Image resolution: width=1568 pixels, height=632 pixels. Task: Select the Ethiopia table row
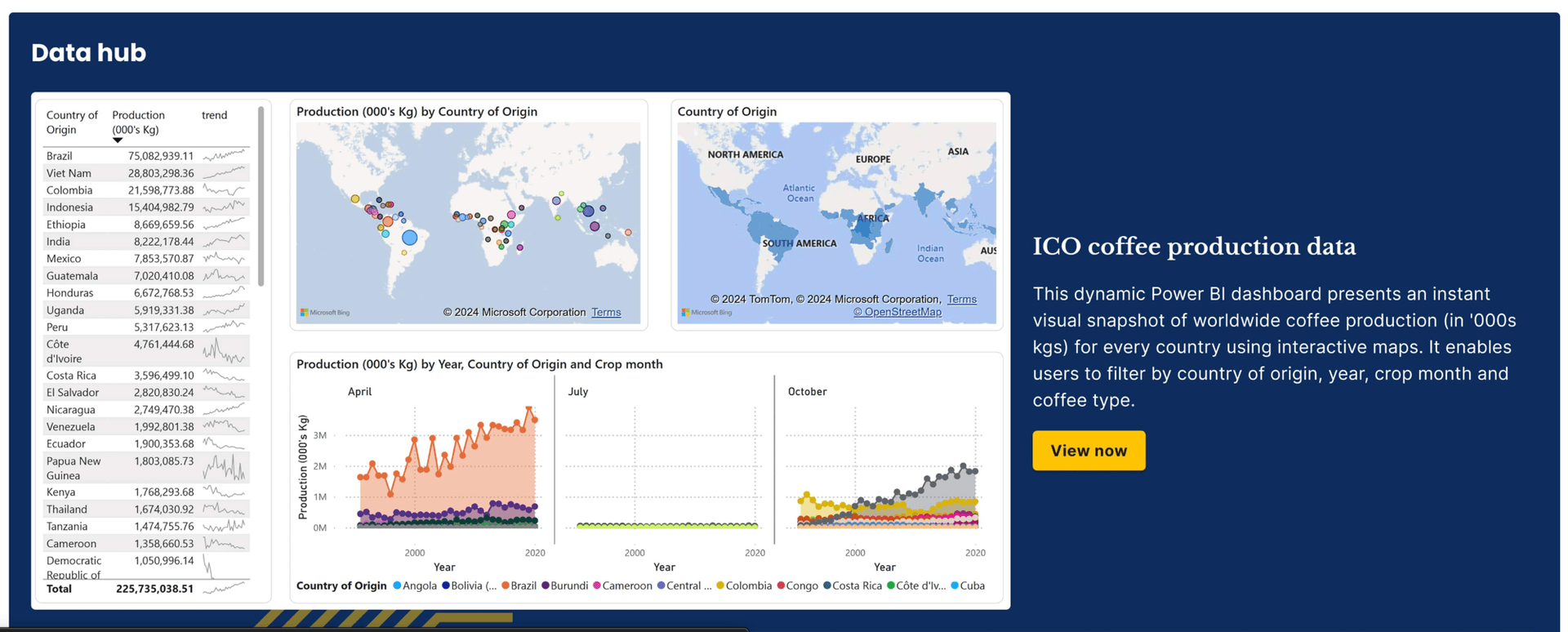click(146, 225)
